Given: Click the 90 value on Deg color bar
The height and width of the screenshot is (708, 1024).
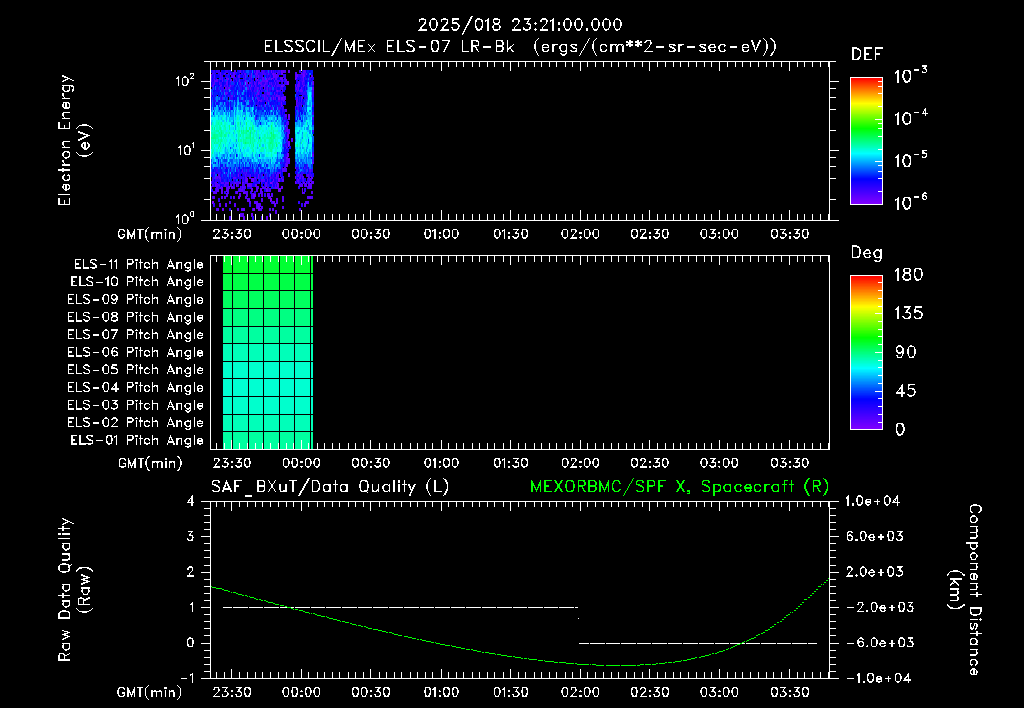Looking at the screenshot, I should tap(906, 353).
